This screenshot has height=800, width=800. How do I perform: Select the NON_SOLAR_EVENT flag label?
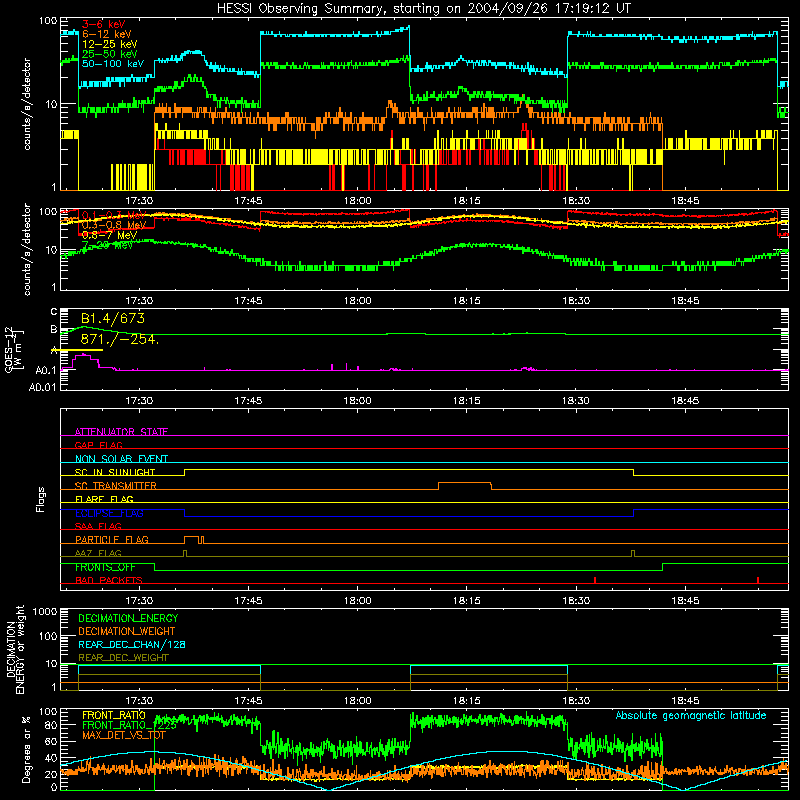[121, 459]
